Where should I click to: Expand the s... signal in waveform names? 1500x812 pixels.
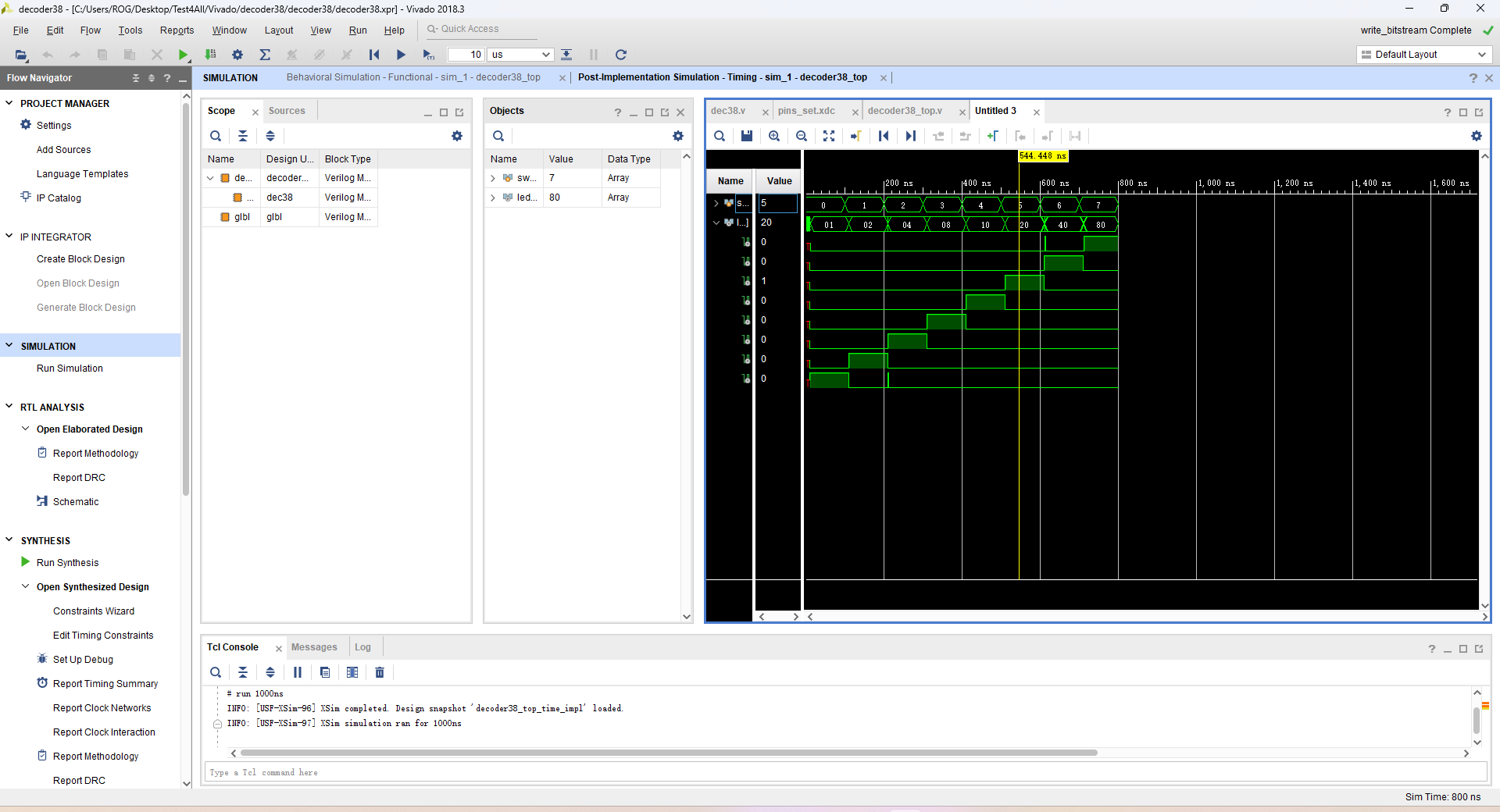pyautogui.click(x=716, y=203)
